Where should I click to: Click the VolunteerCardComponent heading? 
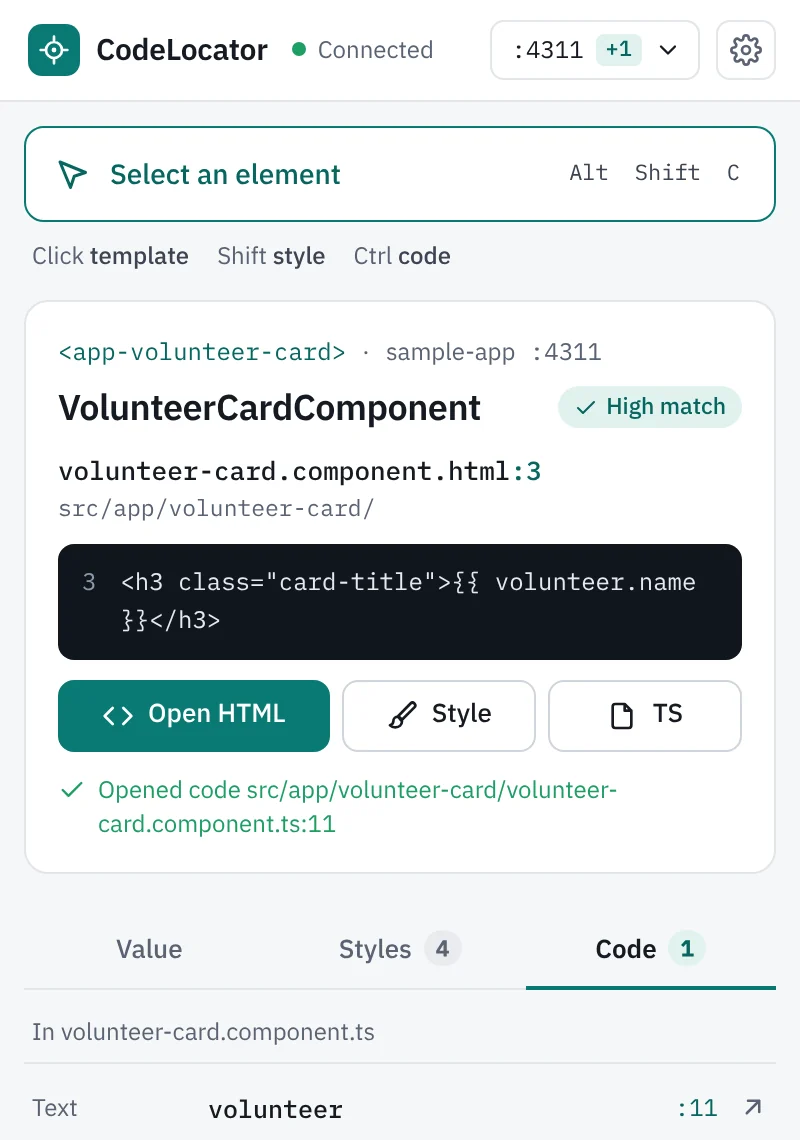tap(269, 408)
